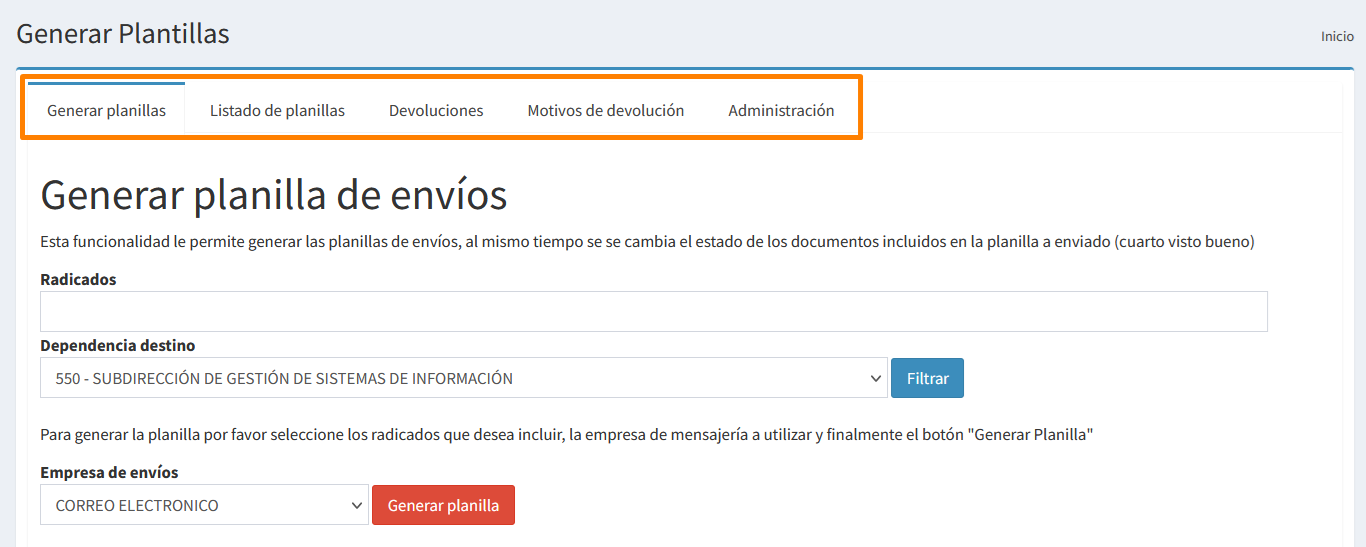Image resolution: width=1366 pixels, height=547 pixels.
Task: Click the blue Filtrar button
Action: [x=927, y=378]
